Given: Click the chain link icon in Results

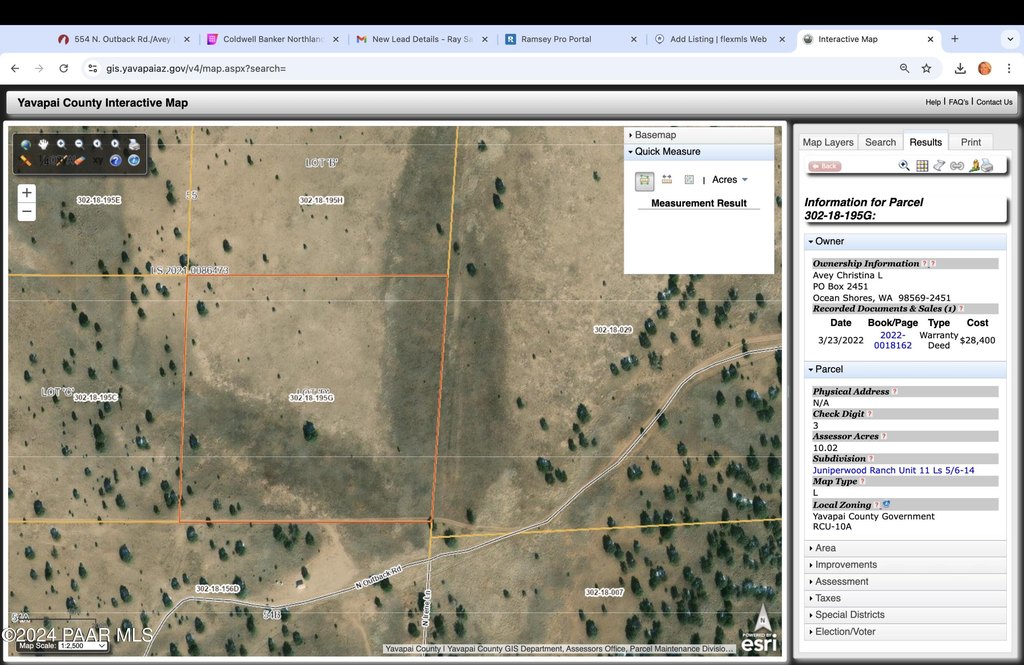Looking at the screenshot, I should [x=956, y=166].
